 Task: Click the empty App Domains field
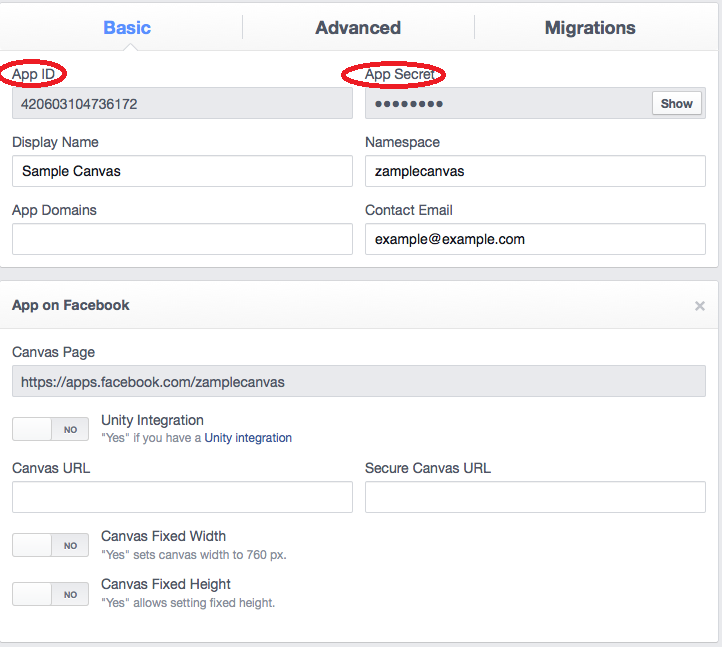pos(182,239)
